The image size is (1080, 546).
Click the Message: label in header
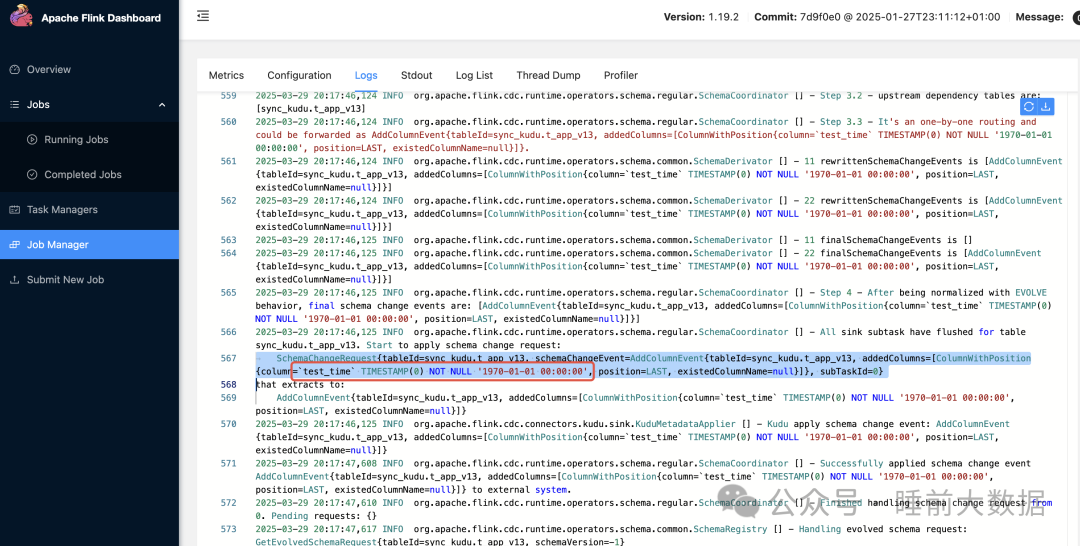click(x=1037, y=17)
